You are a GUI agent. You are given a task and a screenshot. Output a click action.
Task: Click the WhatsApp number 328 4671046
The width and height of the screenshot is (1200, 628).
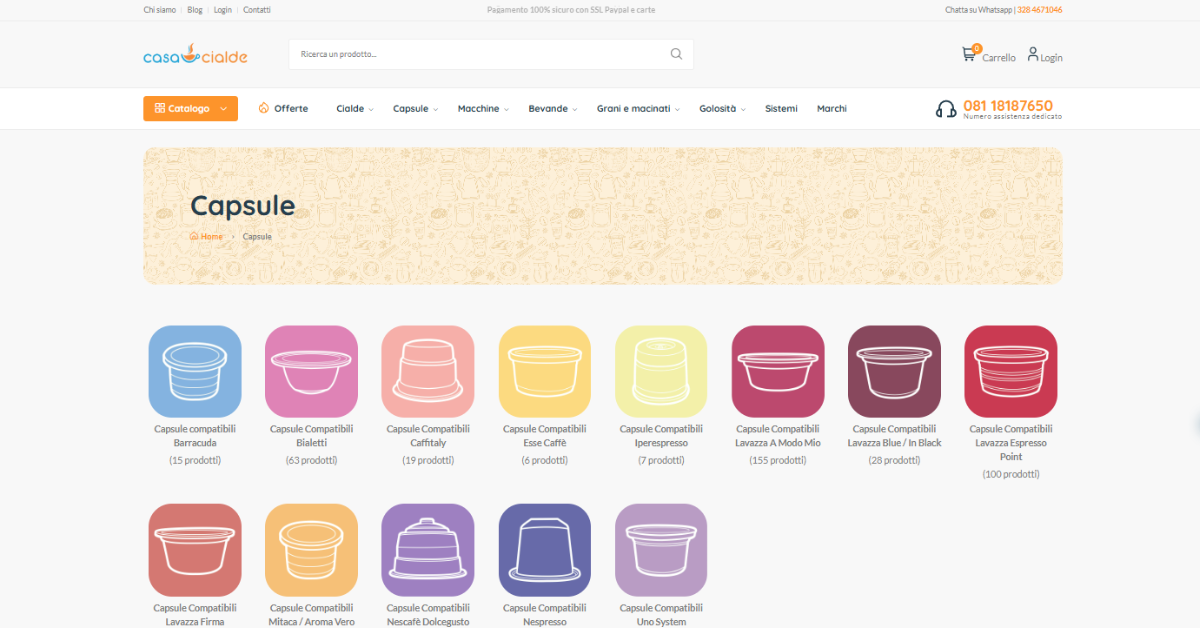(1040, 10)
